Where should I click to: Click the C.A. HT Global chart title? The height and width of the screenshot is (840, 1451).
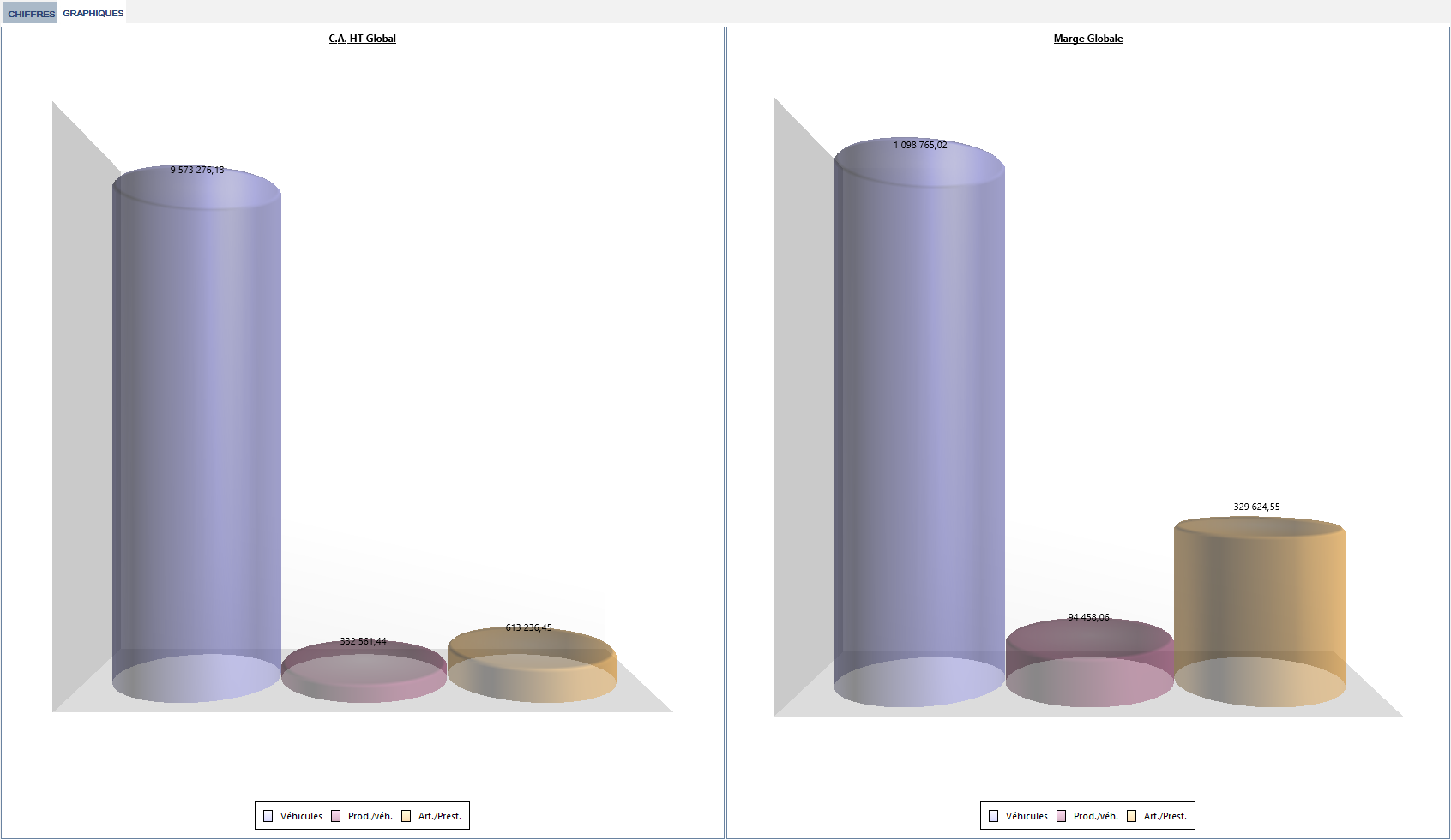362,39
